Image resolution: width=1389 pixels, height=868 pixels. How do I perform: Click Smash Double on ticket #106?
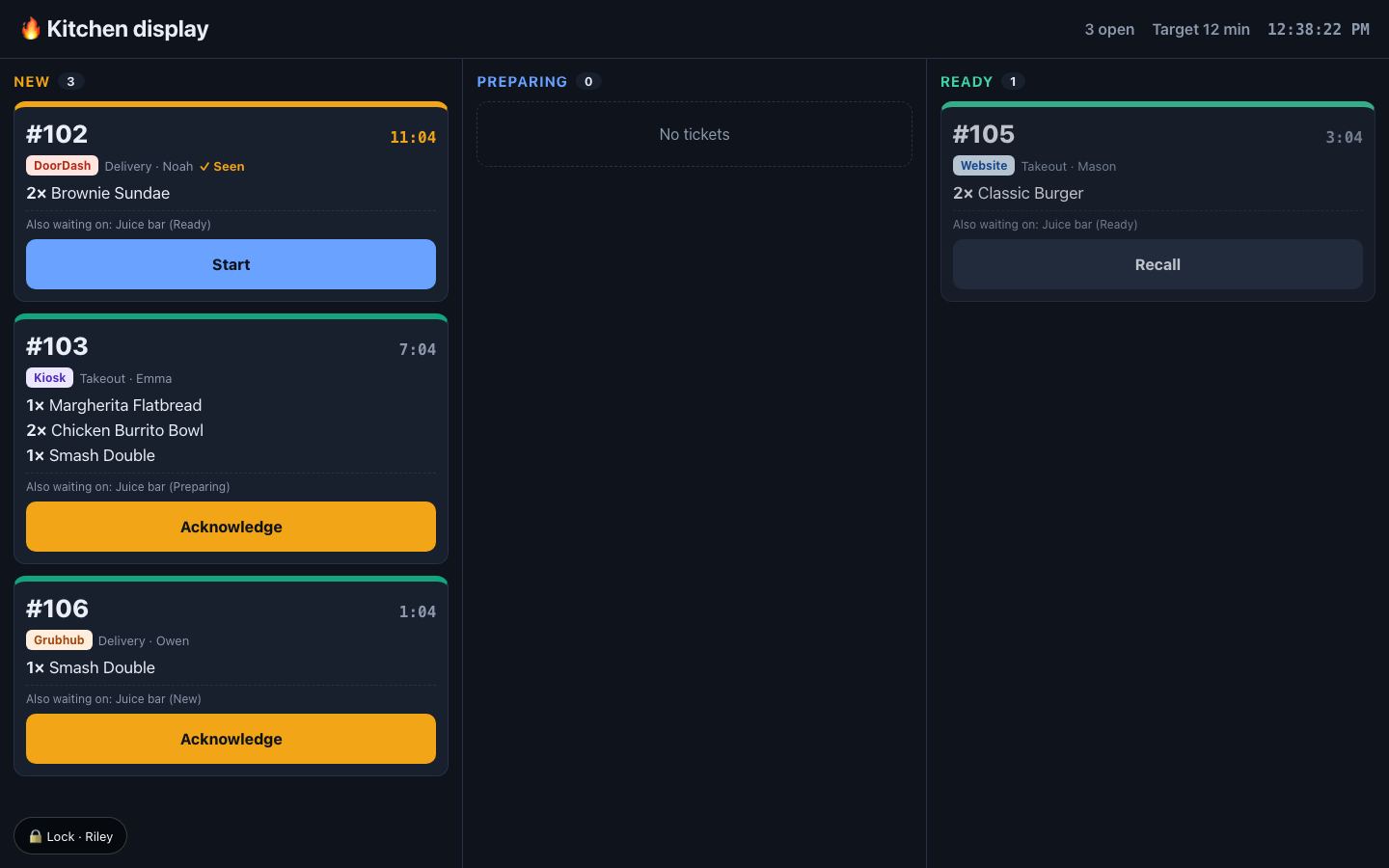click(x=102, y=667)
